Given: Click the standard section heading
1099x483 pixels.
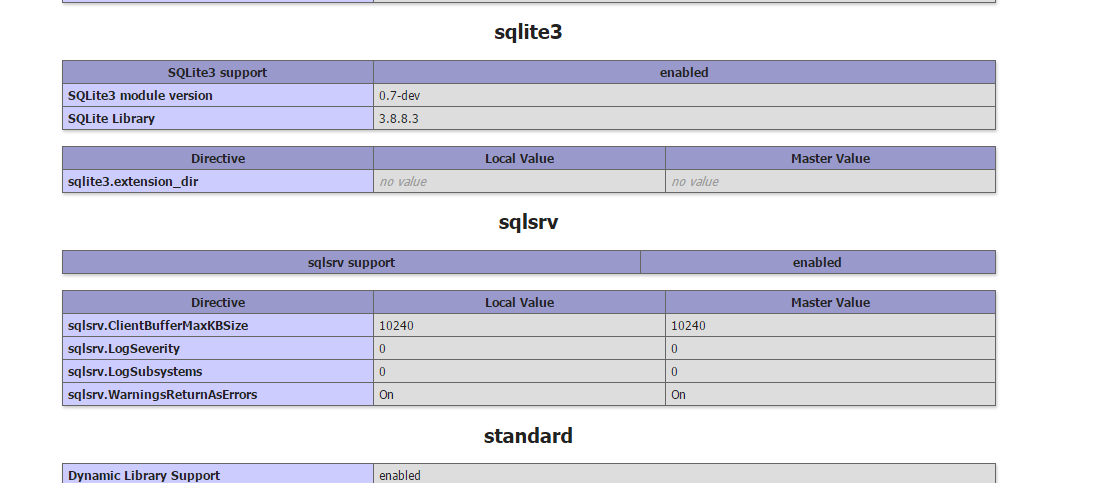Looking at the screenshot, I should coord(528,436).
